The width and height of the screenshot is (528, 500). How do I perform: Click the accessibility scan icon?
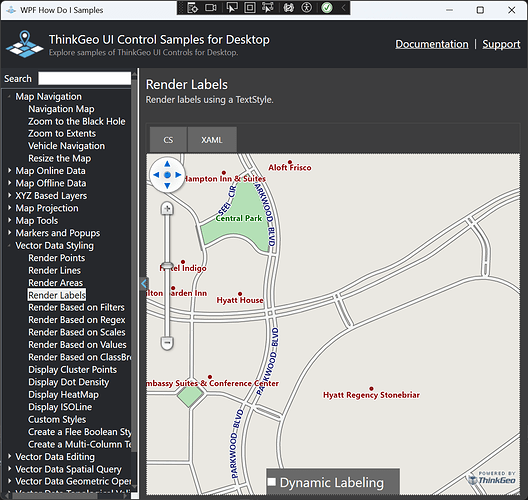[306, 8]
